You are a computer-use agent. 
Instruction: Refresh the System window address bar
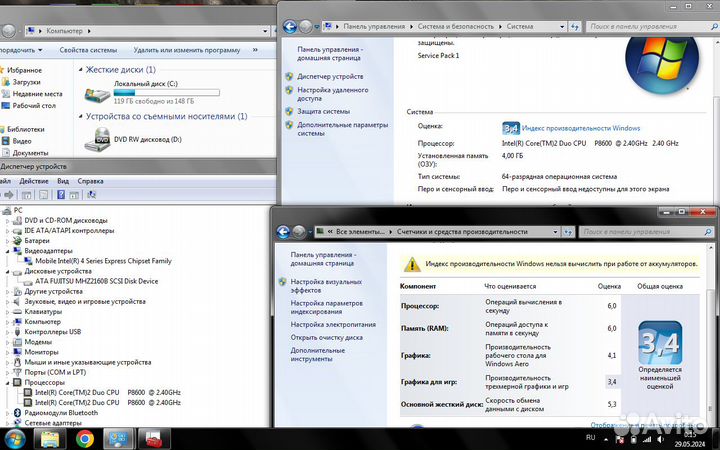pyautogui.click(x=575, y=27)
